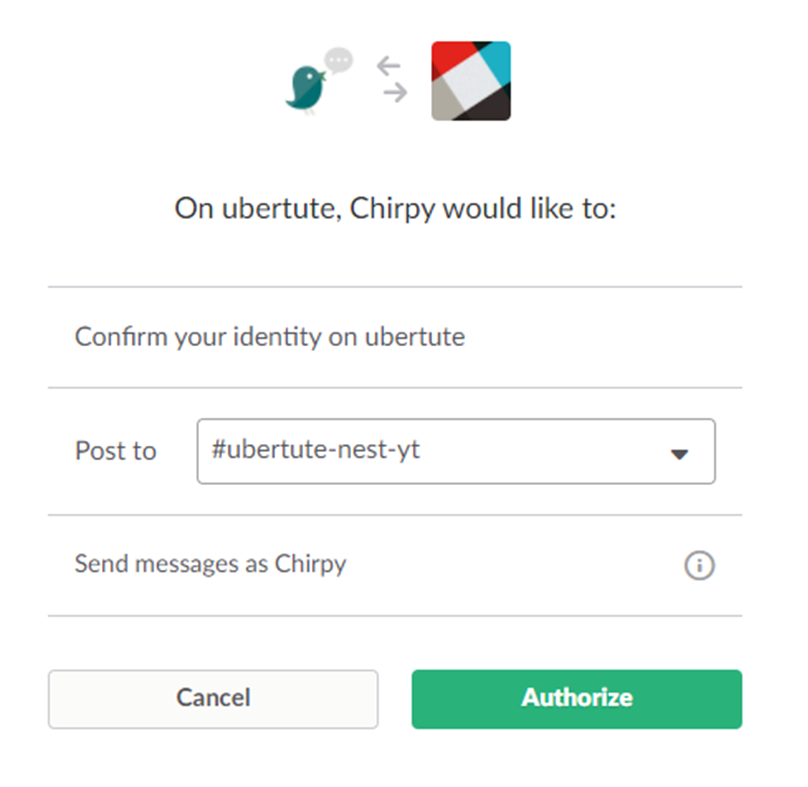
Task: Expand the channel list using the dropdown arrow
Action: [679, 453]
